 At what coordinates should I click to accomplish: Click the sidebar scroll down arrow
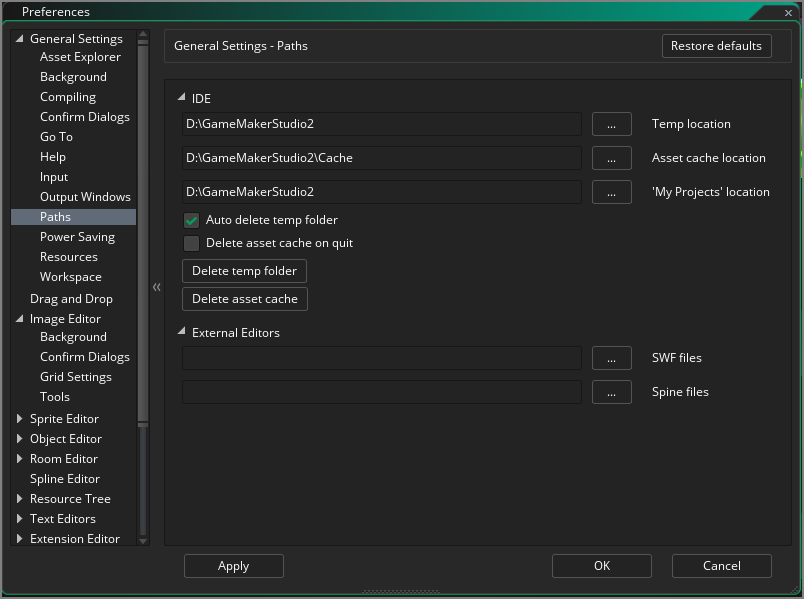[x=143, y=541]
